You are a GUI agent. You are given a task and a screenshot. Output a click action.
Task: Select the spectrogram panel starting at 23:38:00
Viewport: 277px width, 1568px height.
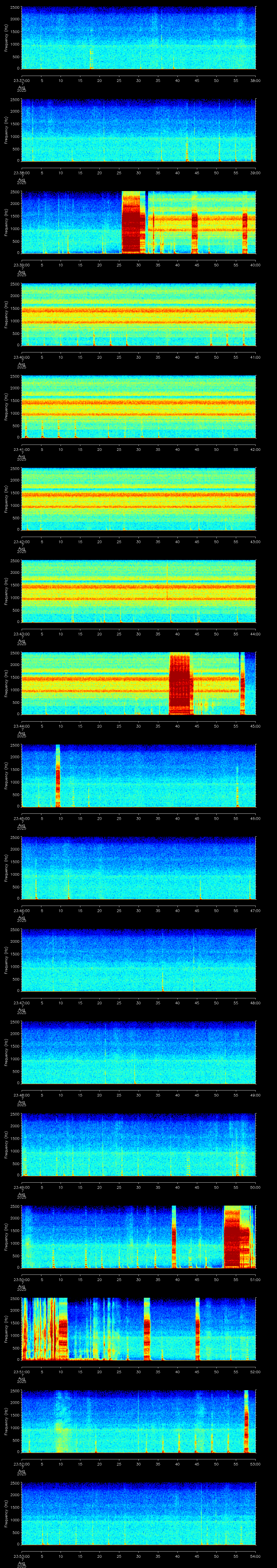tap(138, 130)
